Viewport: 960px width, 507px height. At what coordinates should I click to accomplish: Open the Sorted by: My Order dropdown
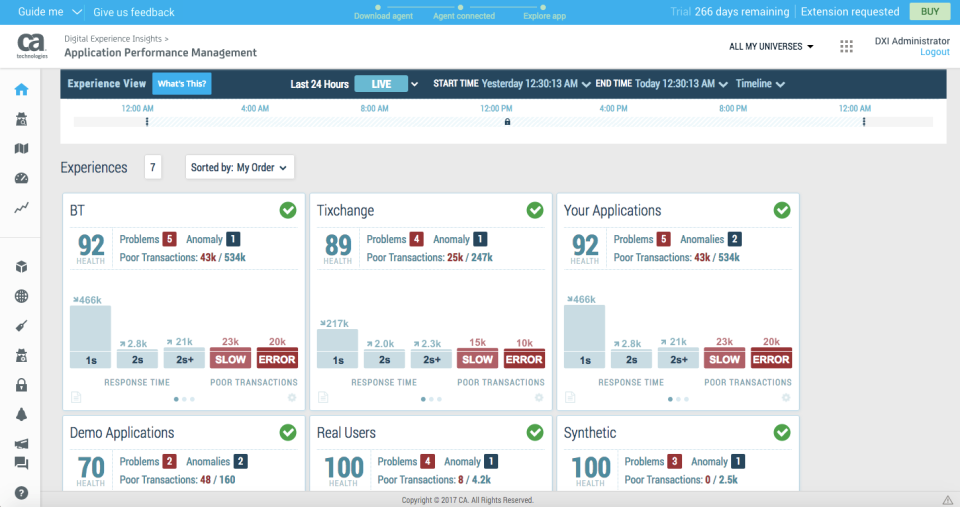point(239,167)
